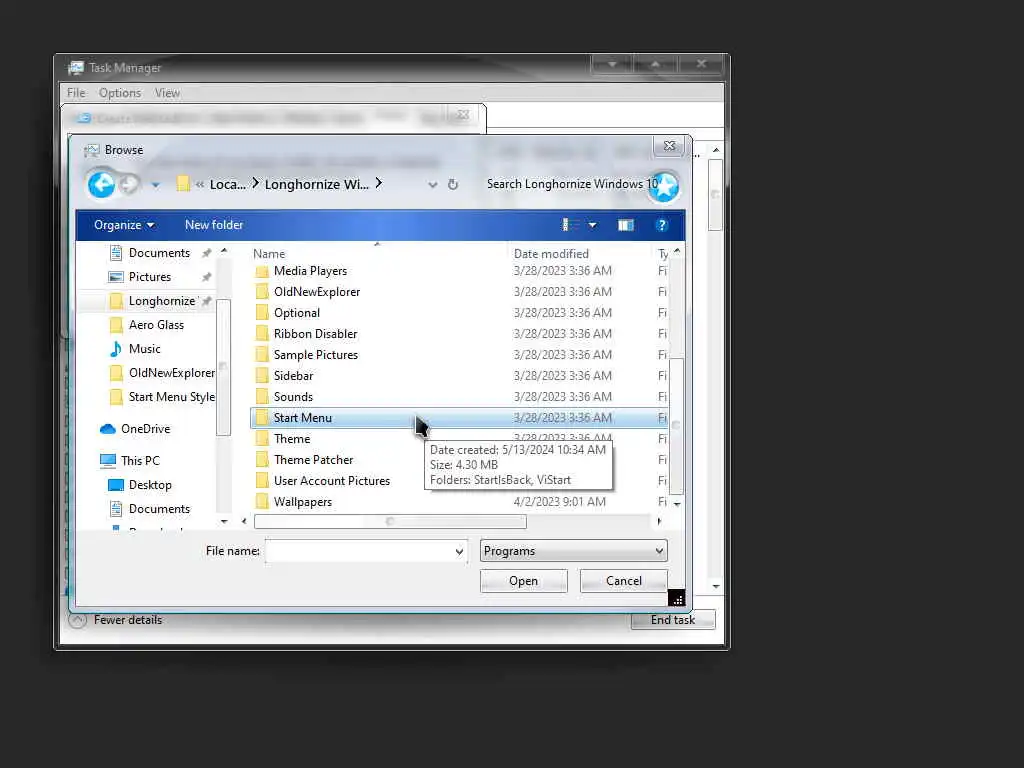Open recent locations dropdown beside navigation arrows
1024x768 pixels.
point(155,185)
